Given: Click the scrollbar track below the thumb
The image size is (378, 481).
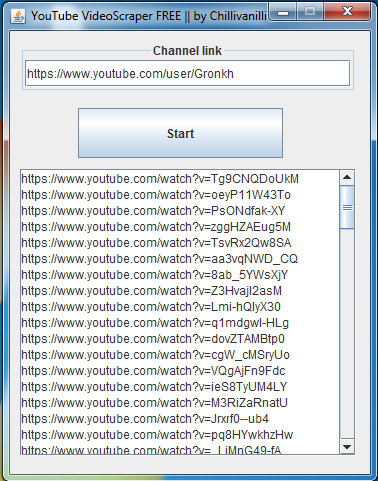Looking at the screenshot, I should [x=347, y=333].
